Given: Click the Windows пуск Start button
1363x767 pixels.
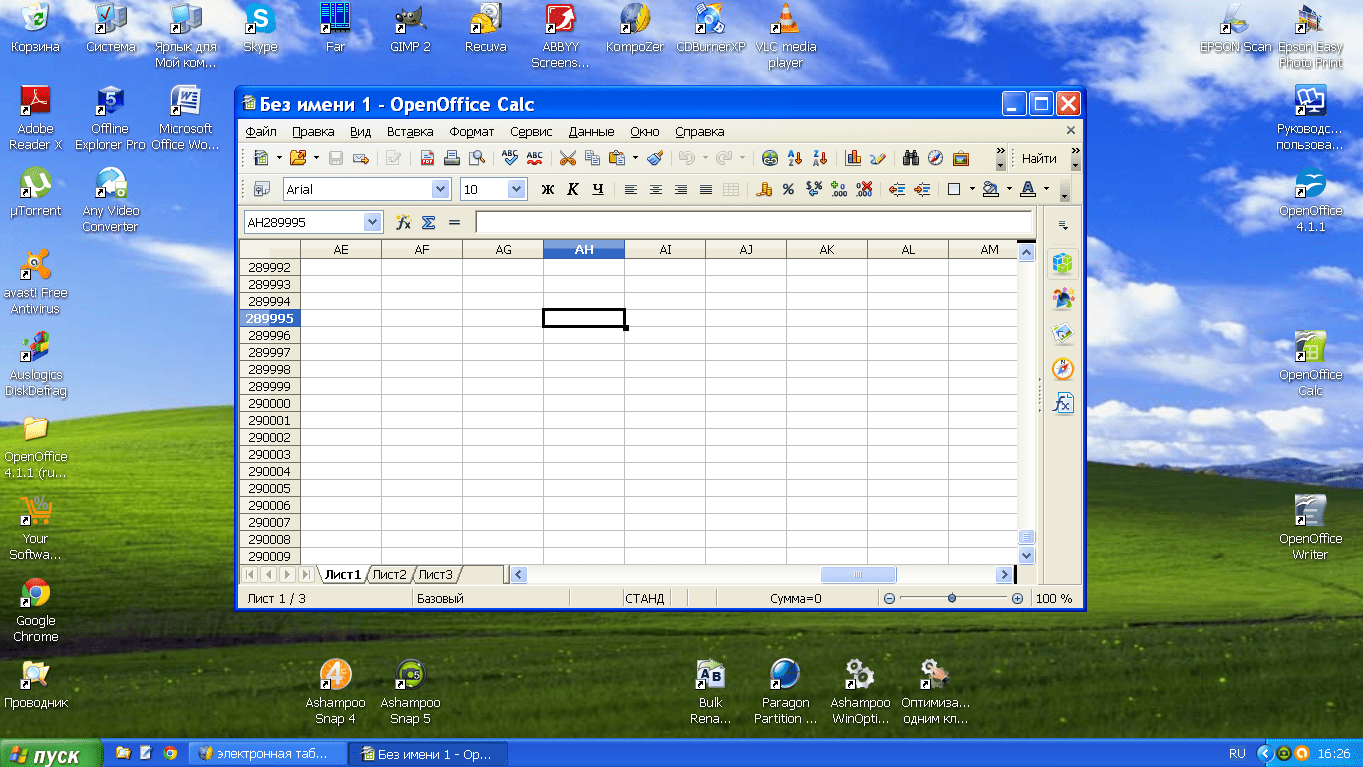Looking at the screenshot, I should tap(51, 754).
